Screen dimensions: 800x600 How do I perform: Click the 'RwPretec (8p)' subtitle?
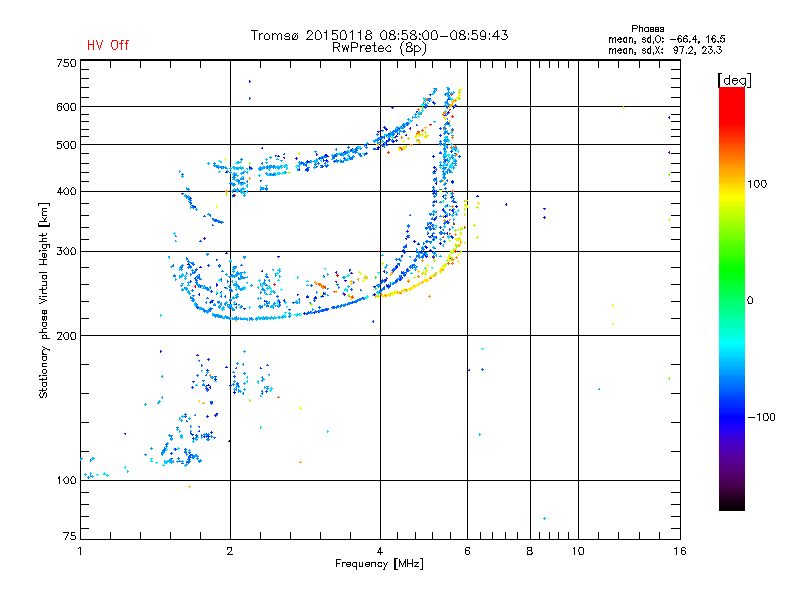[379, 48]
